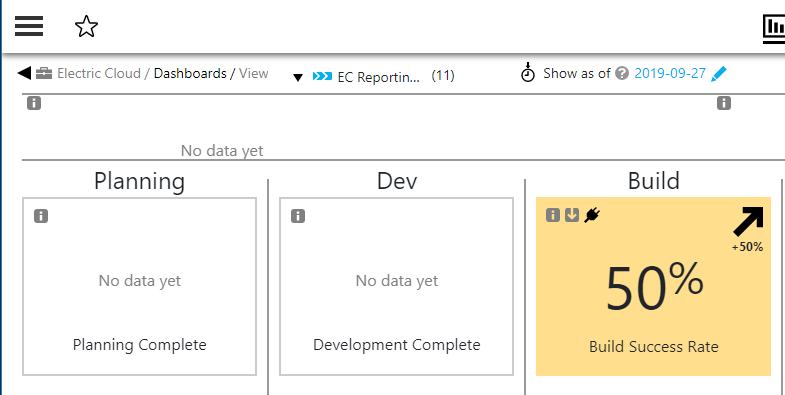Go to Dashboards breadcrumb link
The image size is (785, 395).
point(190,74)
